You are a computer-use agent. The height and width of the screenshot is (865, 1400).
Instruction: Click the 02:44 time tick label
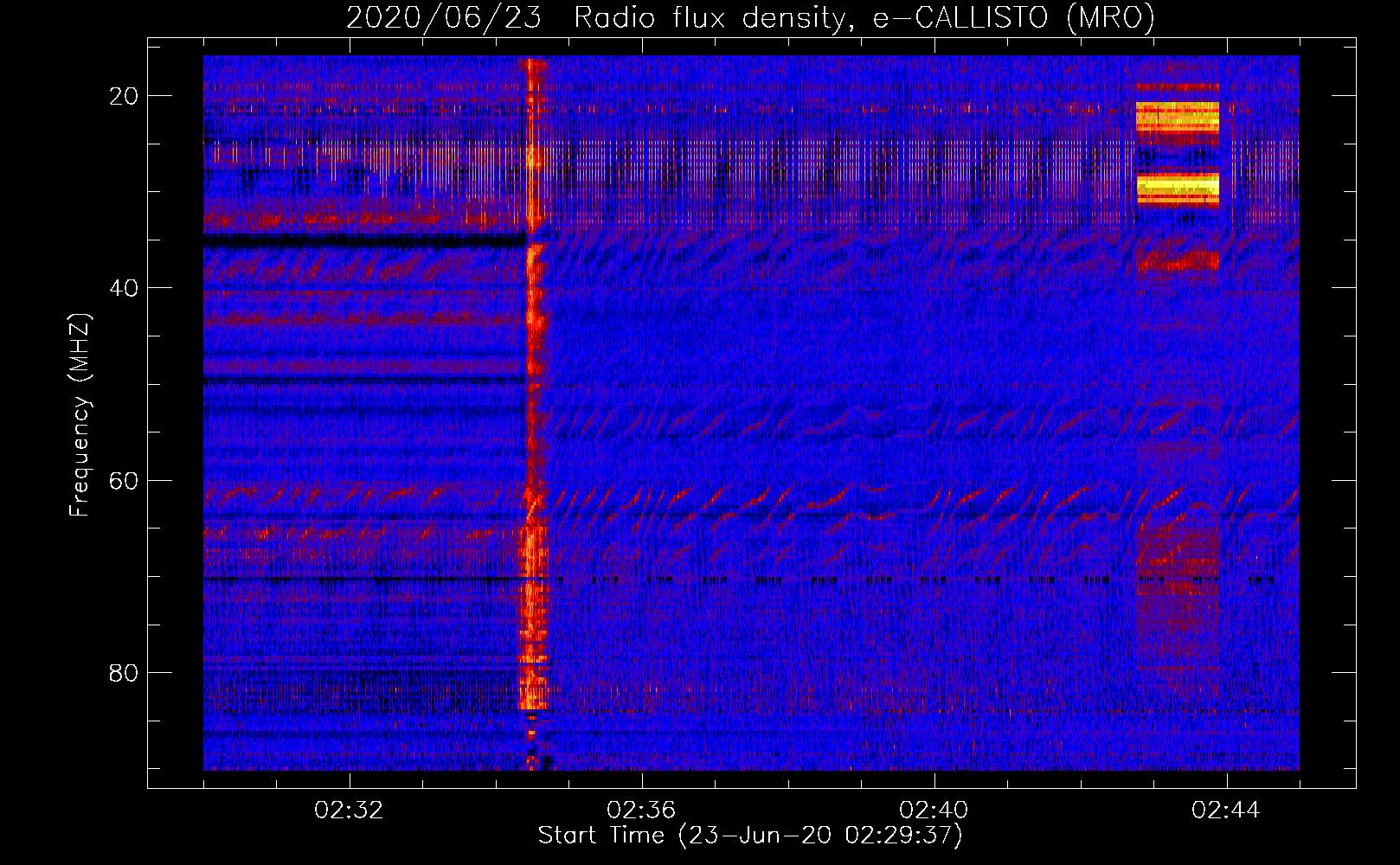coord(1226,811)
